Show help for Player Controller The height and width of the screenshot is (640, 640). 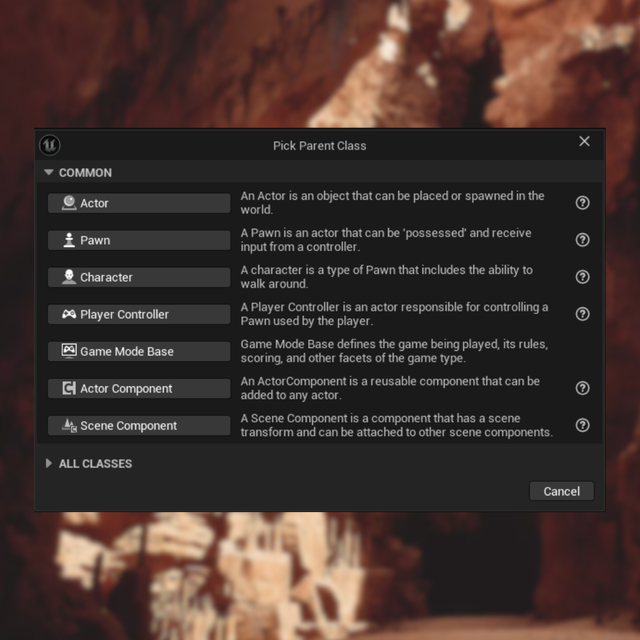point(582,314)
